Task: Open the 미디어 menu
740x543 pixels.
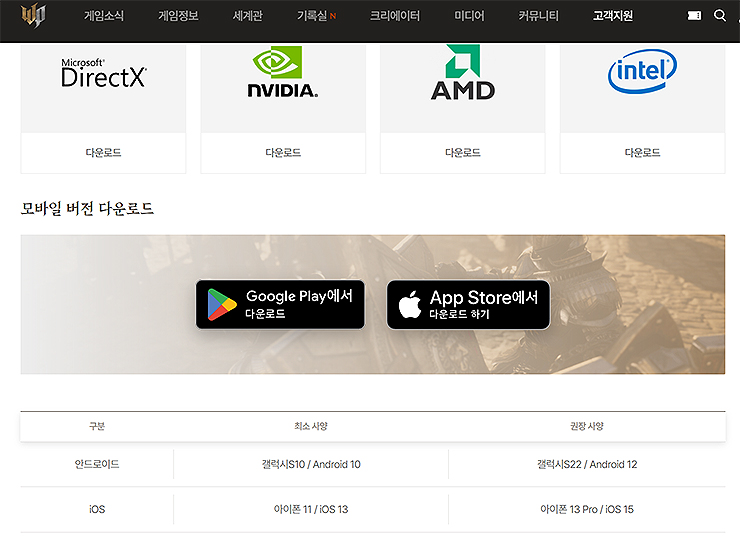Action: click(469, 16)
